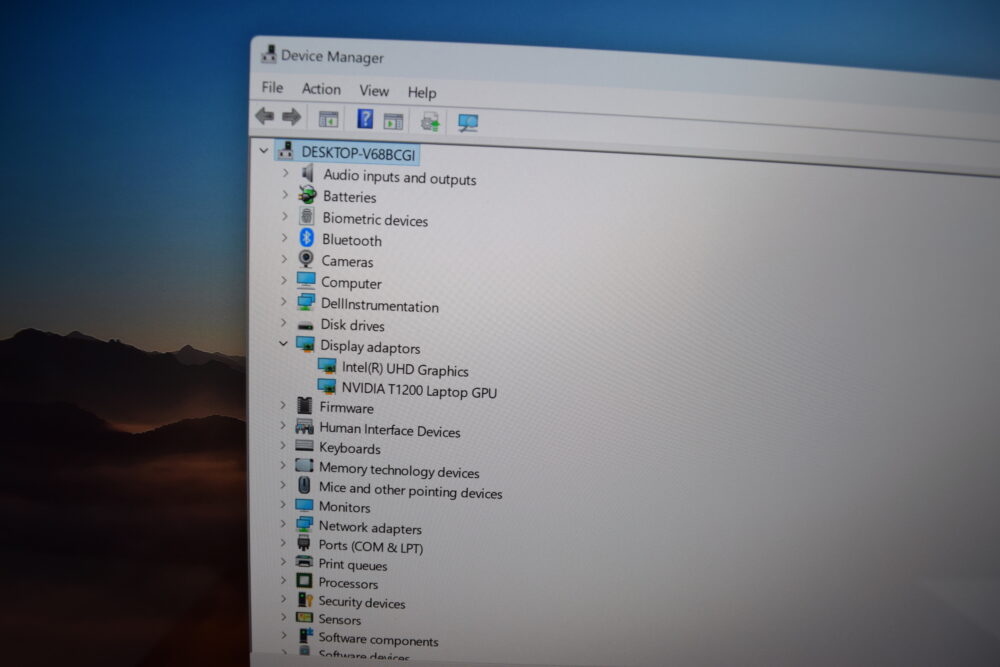
Task: Expand Memory technology devices category
Action: (x=283, y=465)
